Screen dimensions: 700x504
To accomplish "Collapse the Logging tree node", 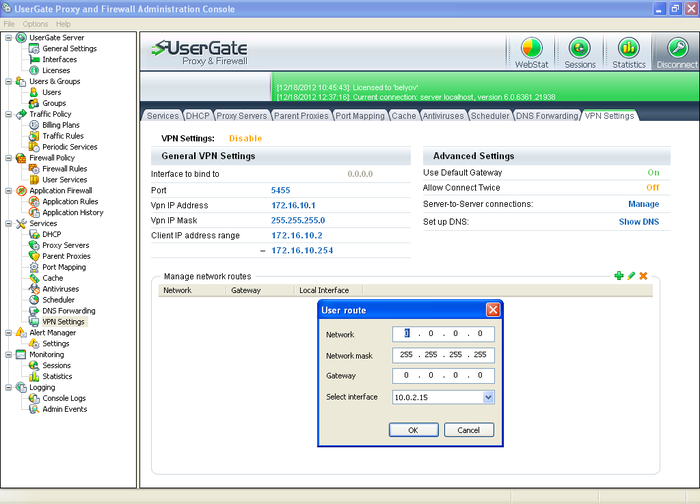I will (x=8, y=387).
